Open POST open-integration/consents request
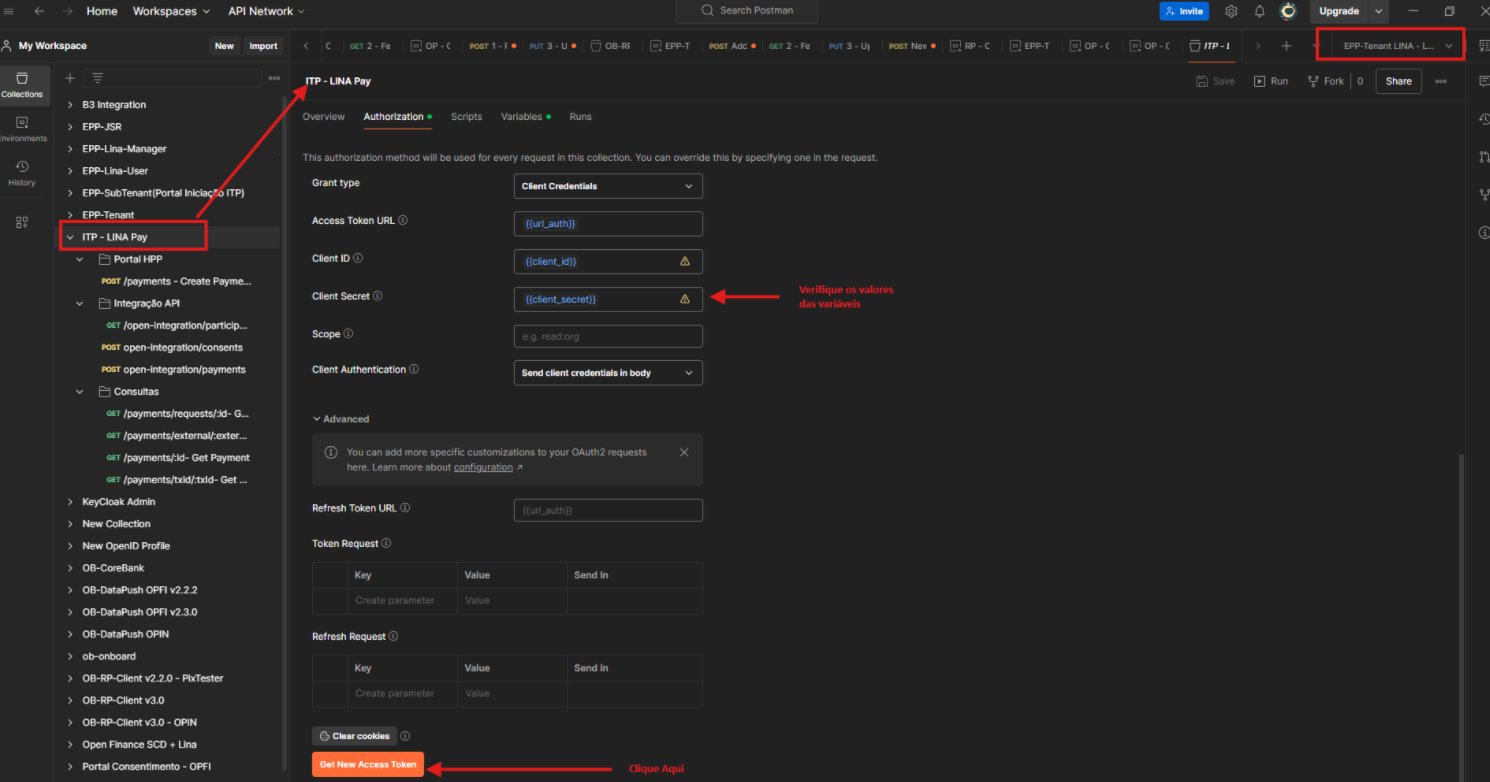Viewport: 1490px width, 782px height. click(x=172, y=347)
